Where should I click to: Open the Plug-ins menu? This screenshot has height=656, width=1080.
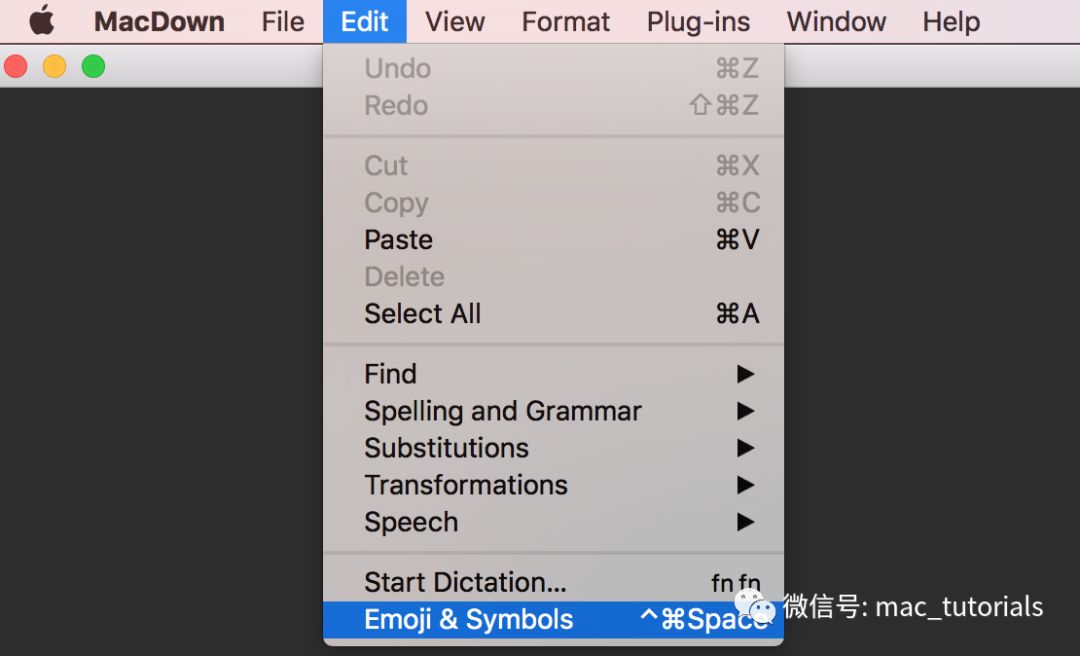(x=698, y=22)
